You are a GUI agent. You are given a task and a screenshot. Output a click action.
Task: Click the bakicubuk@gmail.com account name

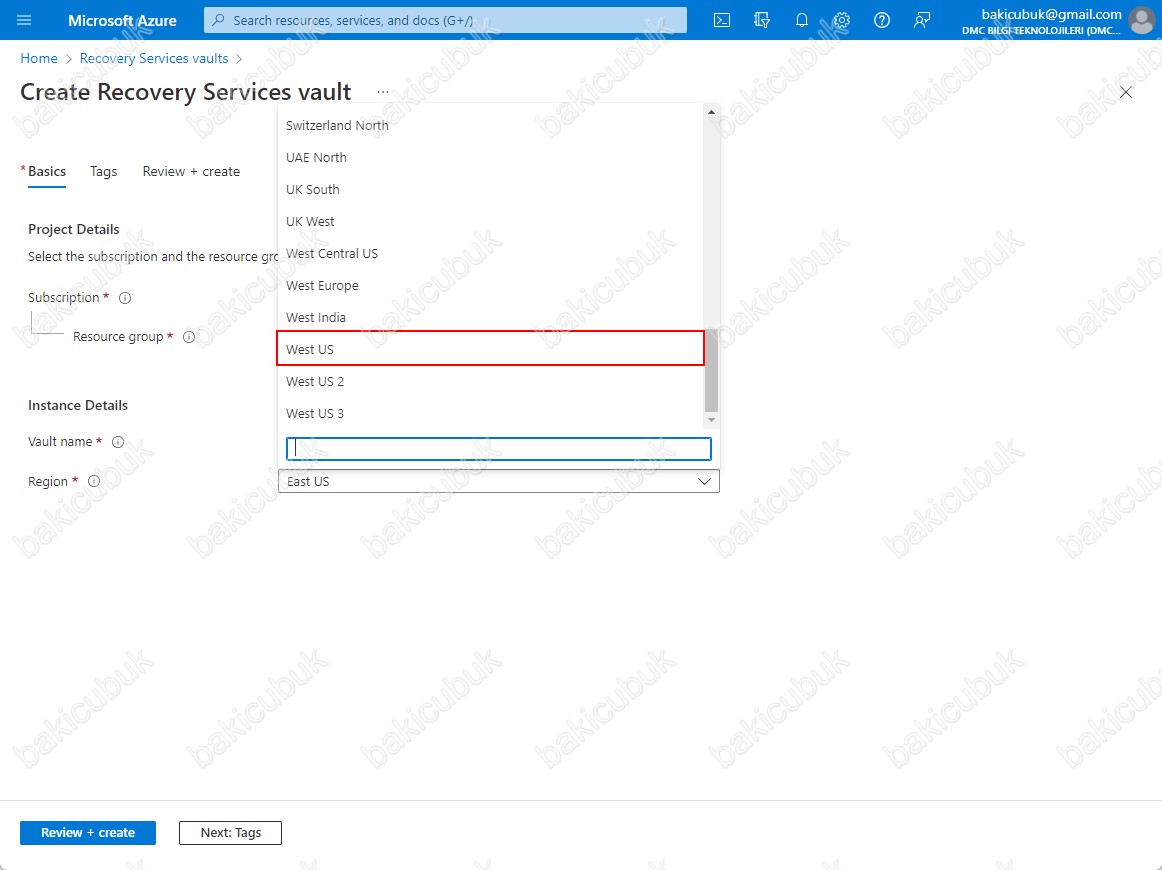click(x=1051, y=14)
